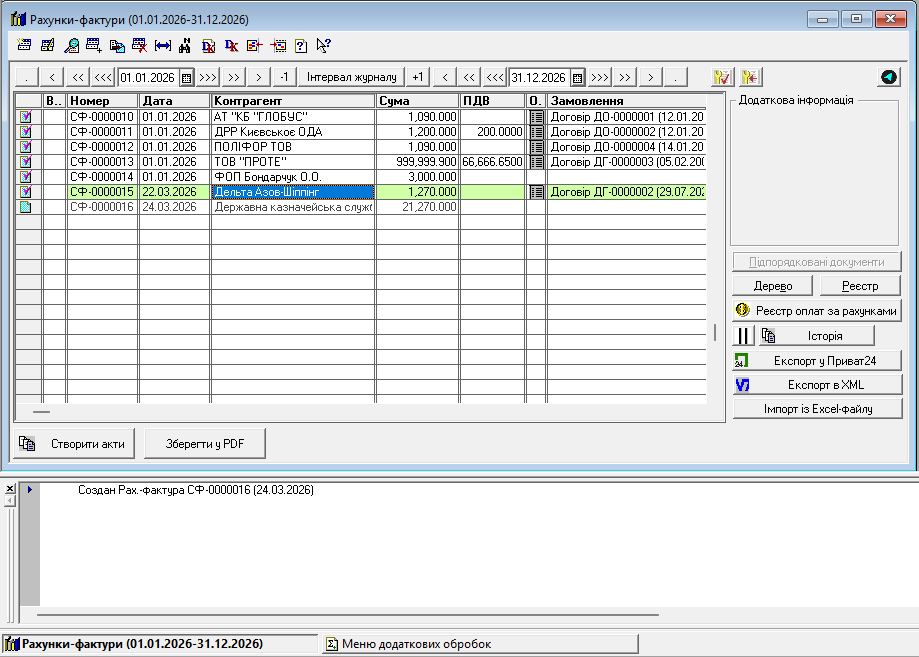Viewport: 919px width, 657px height.
Task: Click the add new row toolbar icon
Action: [94, 45]
